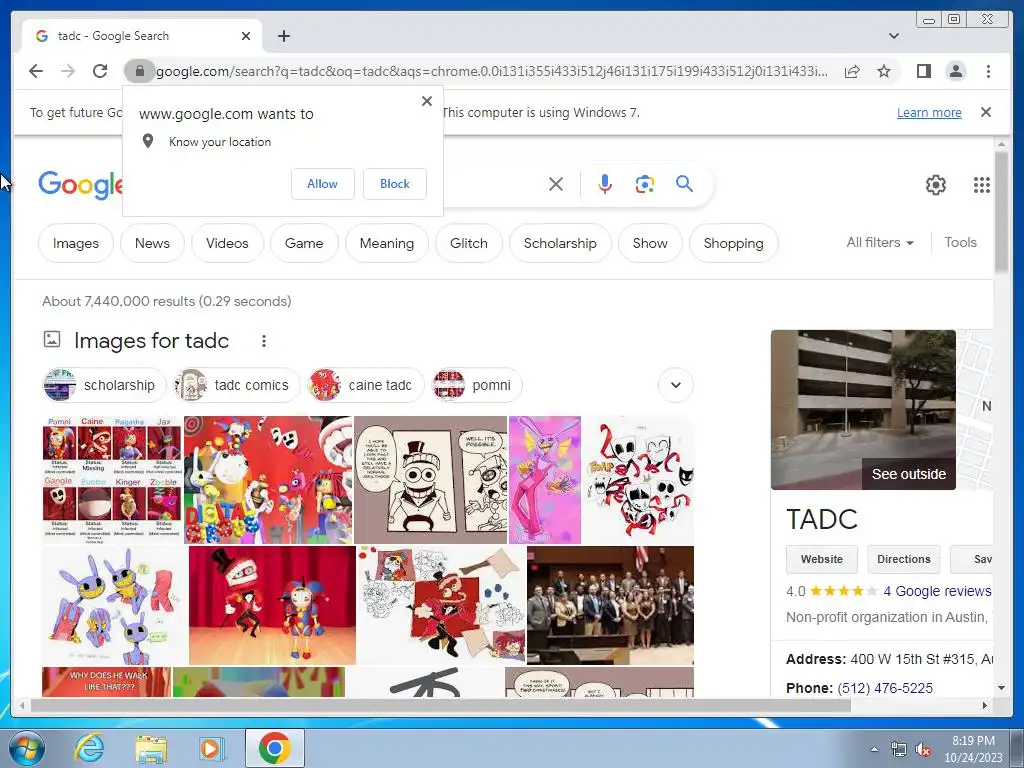Switch to Images results

coord(76,243)
